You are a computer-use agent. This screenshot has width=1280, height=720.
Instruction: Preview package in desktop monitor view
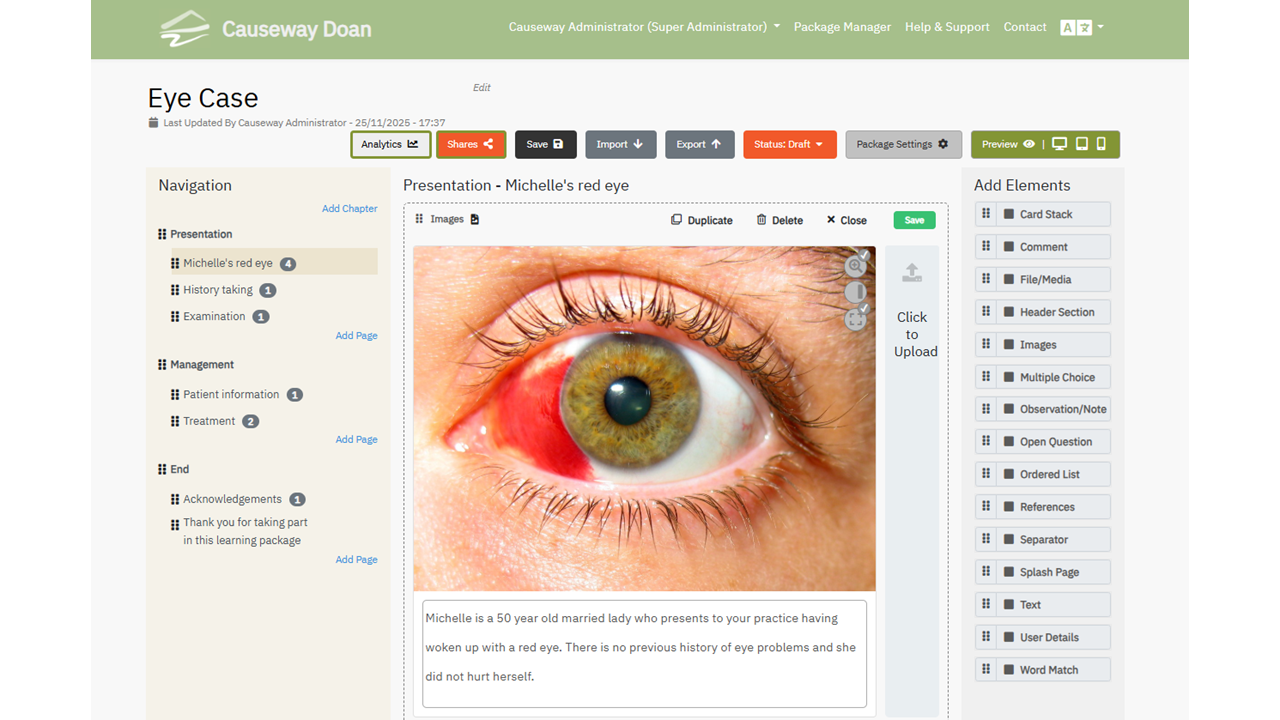click(1060, 144)
